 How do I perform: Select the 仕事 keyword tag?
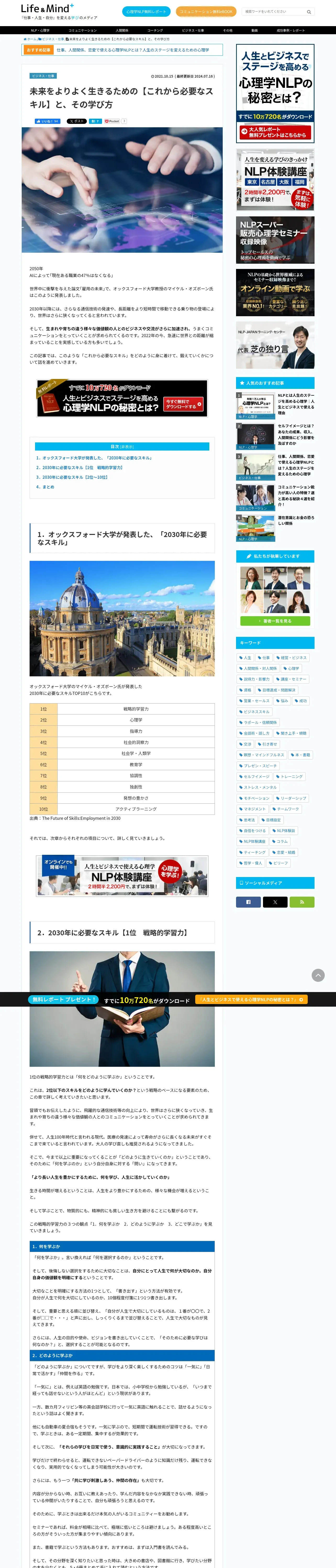(264, 658)
